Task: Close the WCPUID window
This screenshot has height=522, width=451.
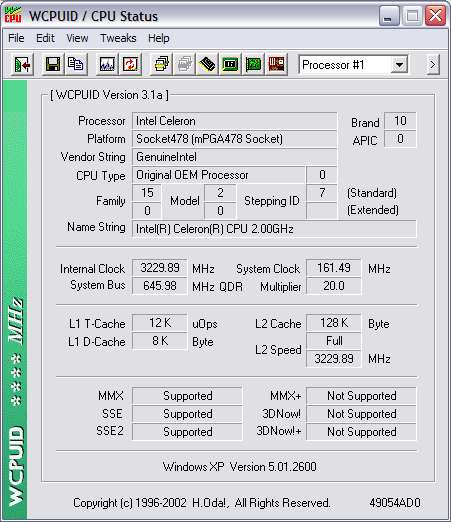Action: (435, 16)
